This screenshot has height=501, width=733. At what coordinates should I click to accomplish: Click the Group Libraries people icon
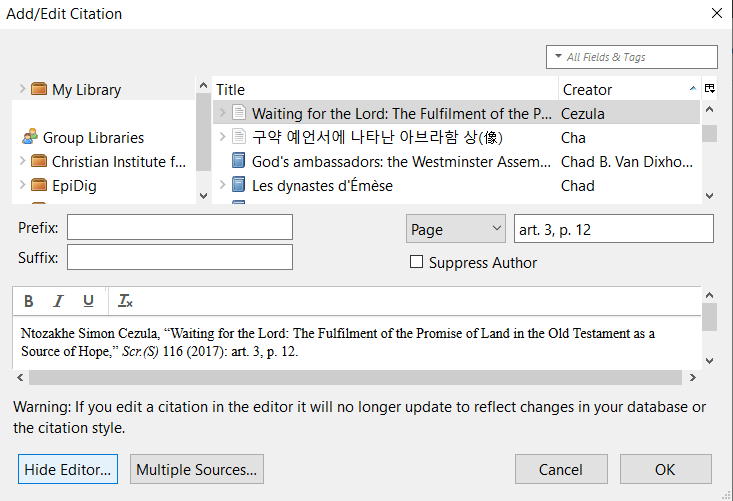30,137
